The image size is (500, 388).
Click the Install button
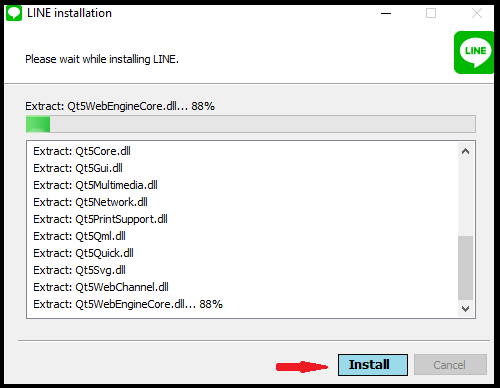(373, 365)
